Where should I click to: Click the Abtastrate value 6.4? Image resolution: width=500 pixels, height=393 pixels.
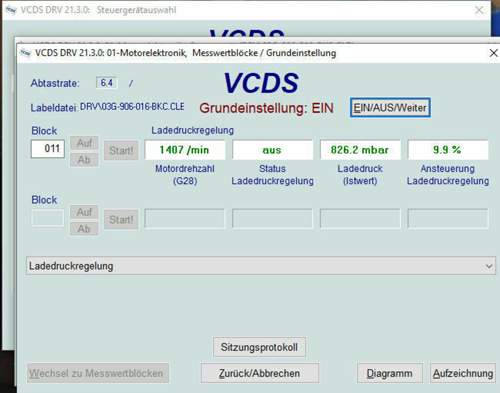[x=107, y=83]
